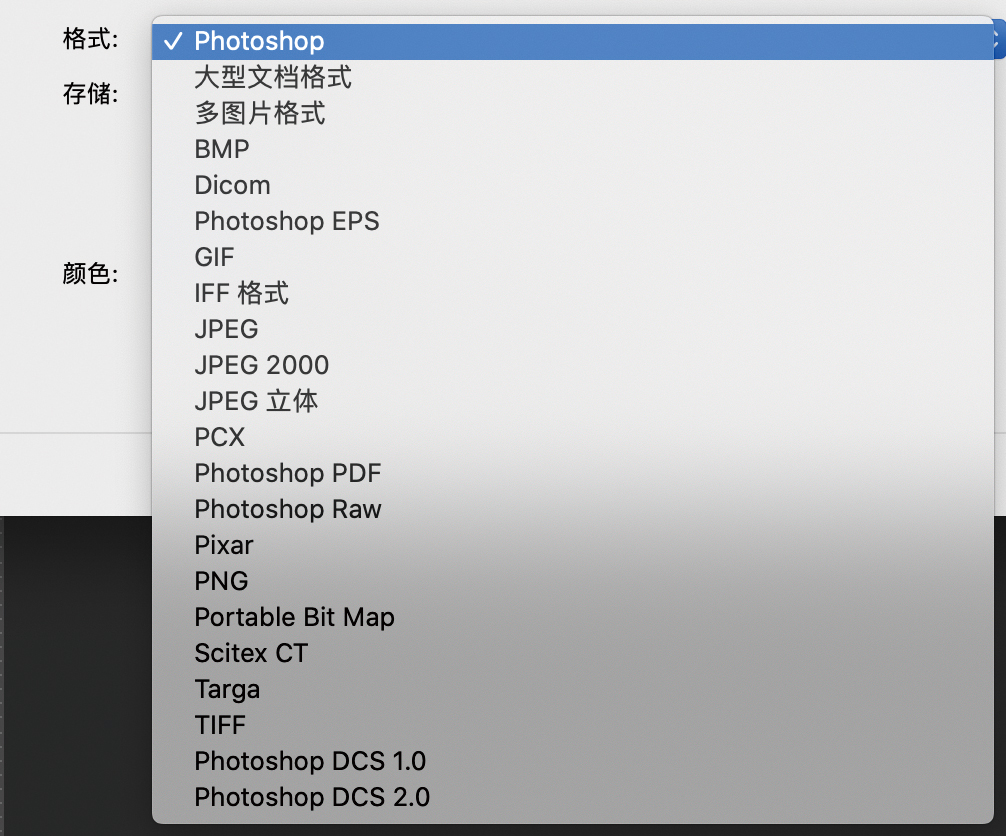Pick Targa from the format menu

(x=572, y=689)
